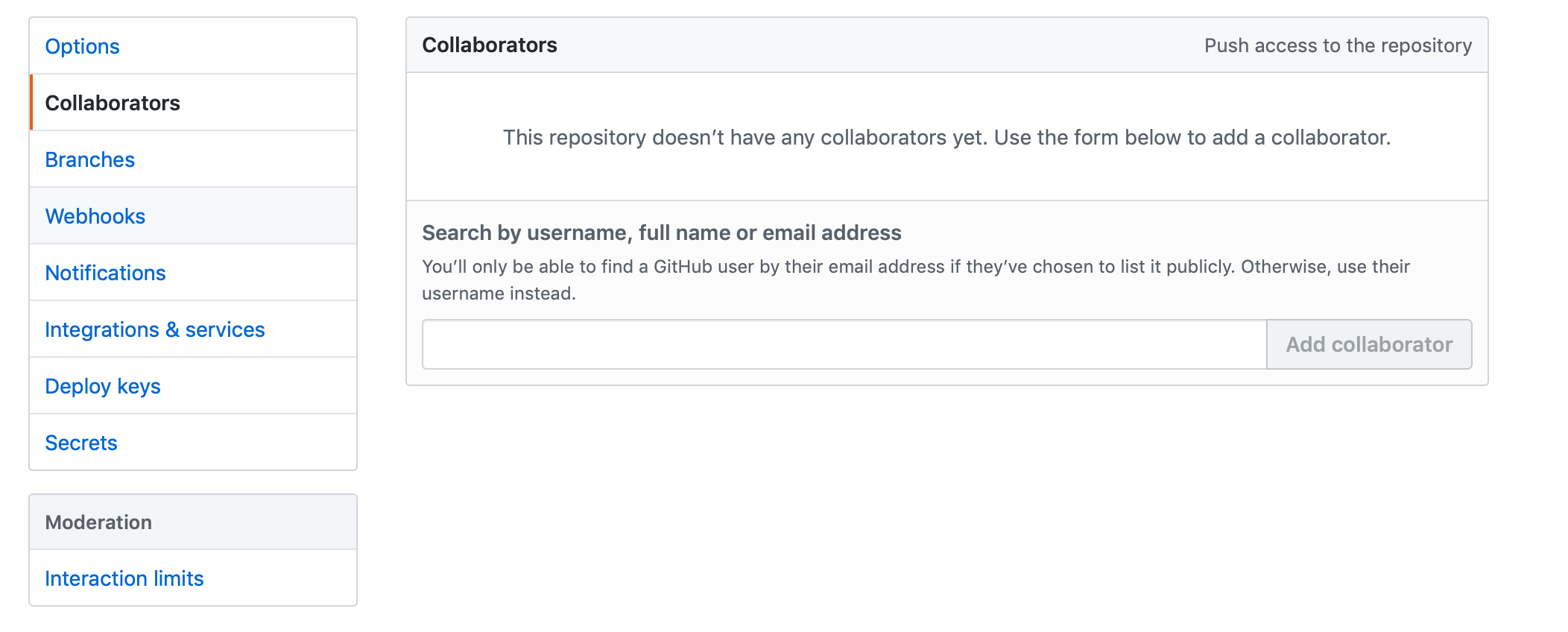Select Collaborators in the sidebar
This screenshot has width=1568, height=632.
pos(113,103)
